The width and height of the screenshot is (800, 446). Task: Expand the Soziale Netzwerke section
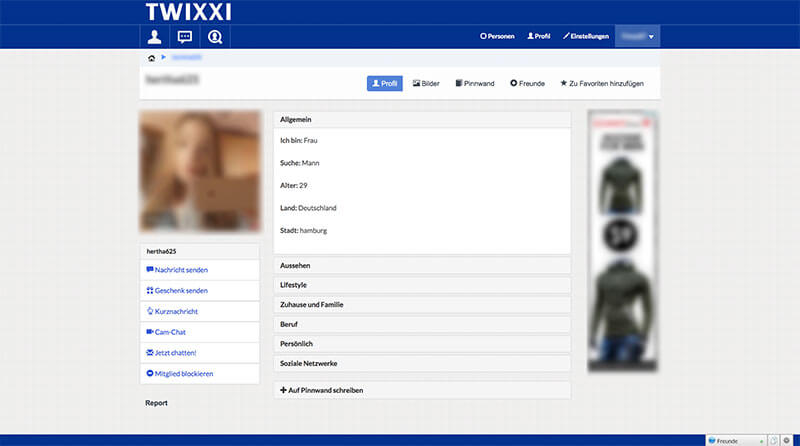coord(421,364)
